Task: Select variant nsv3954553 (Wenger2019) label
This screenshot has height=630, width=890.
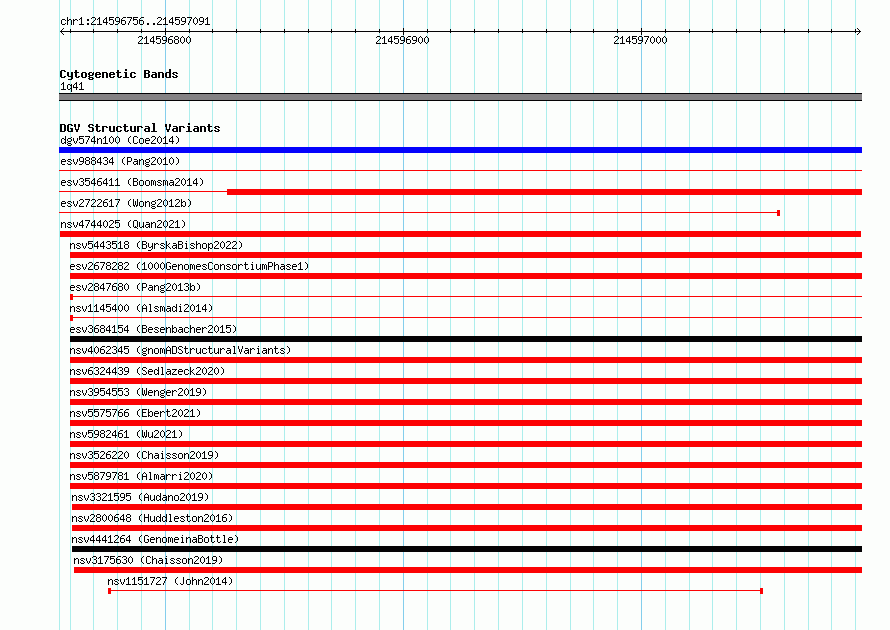Action: (138, 392)
